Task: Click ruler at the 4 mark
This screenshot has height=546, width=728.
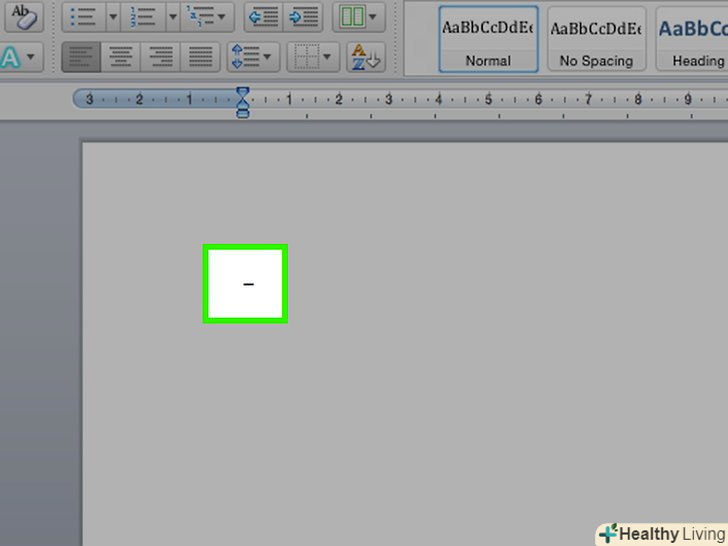Action: pyautogui.click(x=438, y=99)
